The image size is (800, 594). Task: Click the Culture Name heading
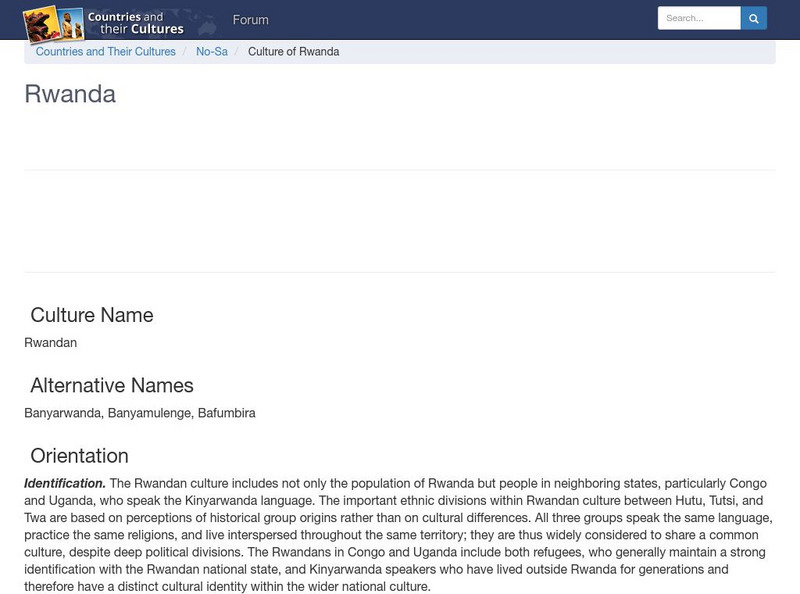(92, 315)
